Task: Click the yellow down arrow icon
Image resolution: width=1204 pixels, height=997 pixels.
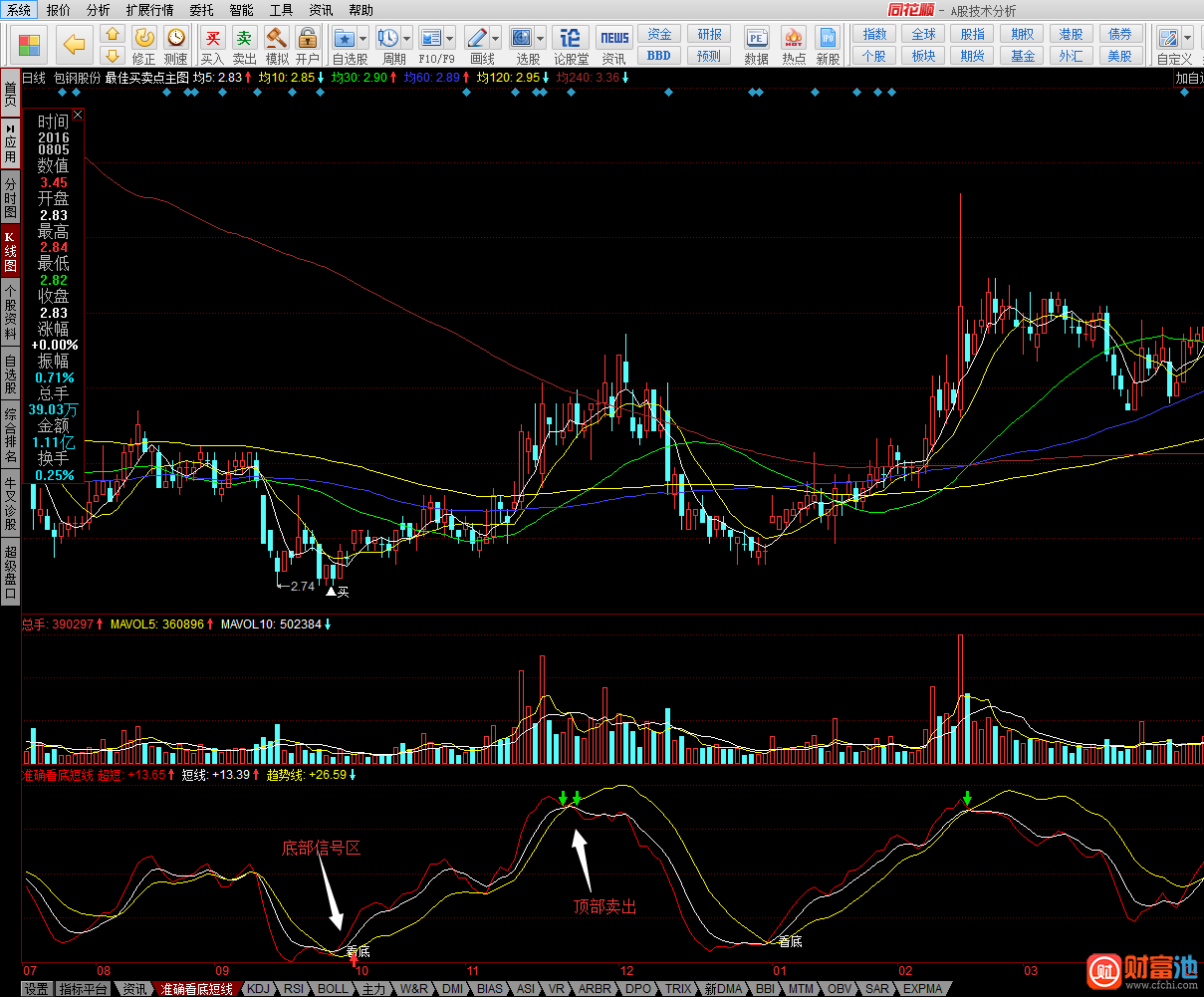Action: point(113,56)
